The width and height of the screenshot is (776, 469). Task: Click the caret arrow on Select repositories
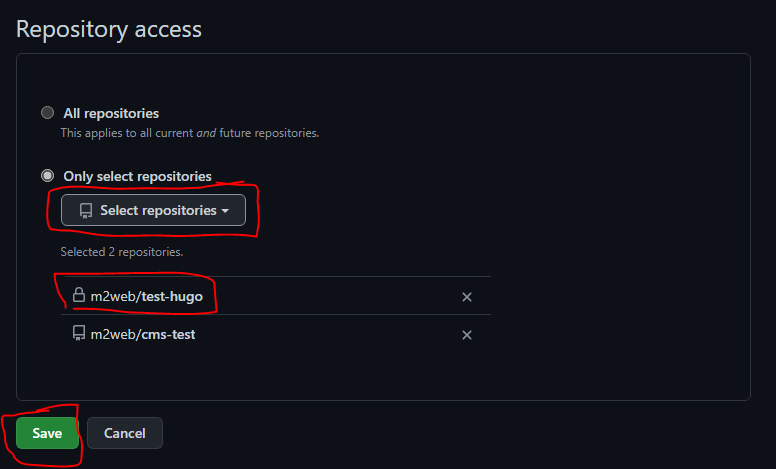point(226,211)
